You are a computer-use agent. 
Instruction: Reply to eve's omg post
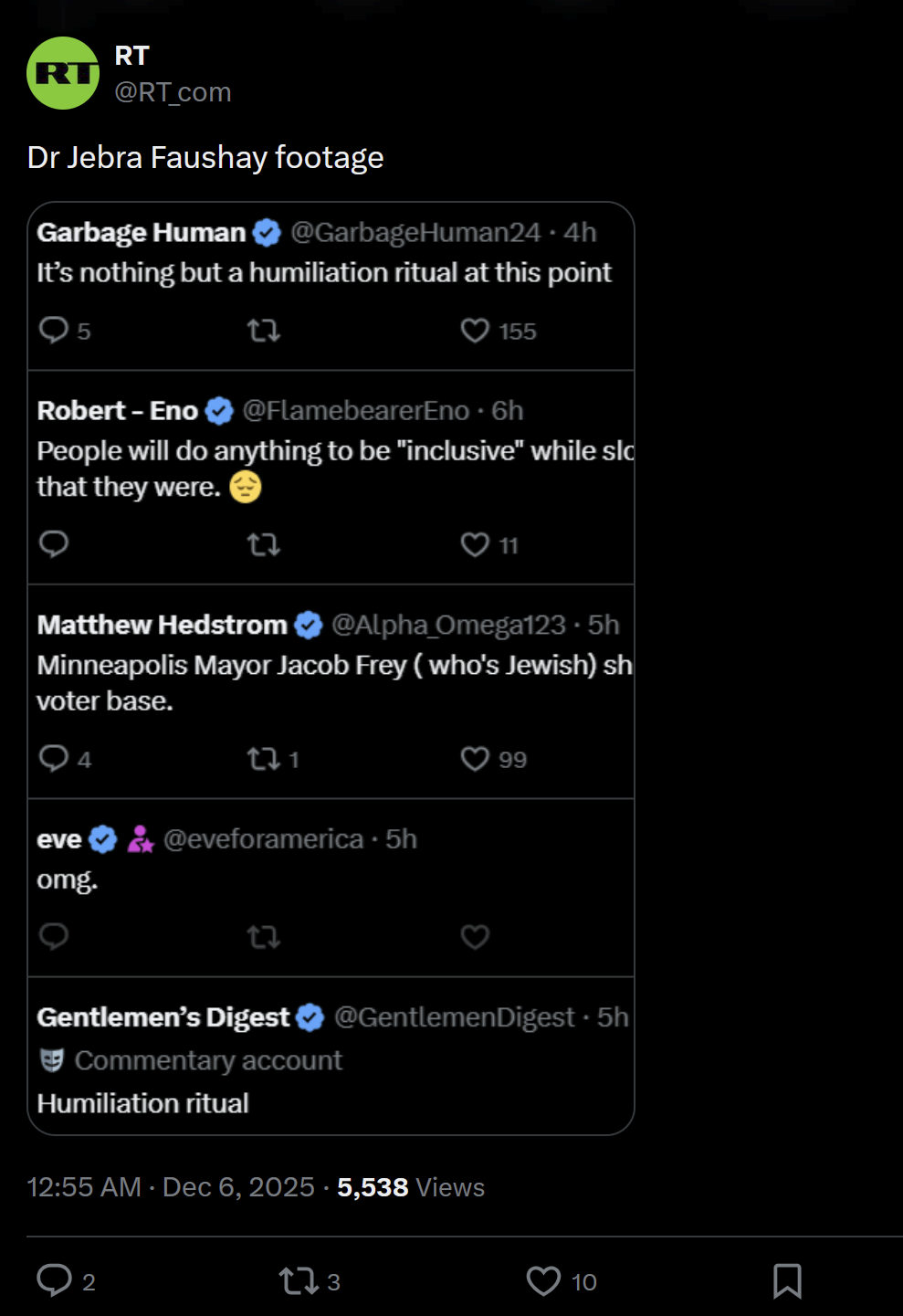tap(54, 936)
